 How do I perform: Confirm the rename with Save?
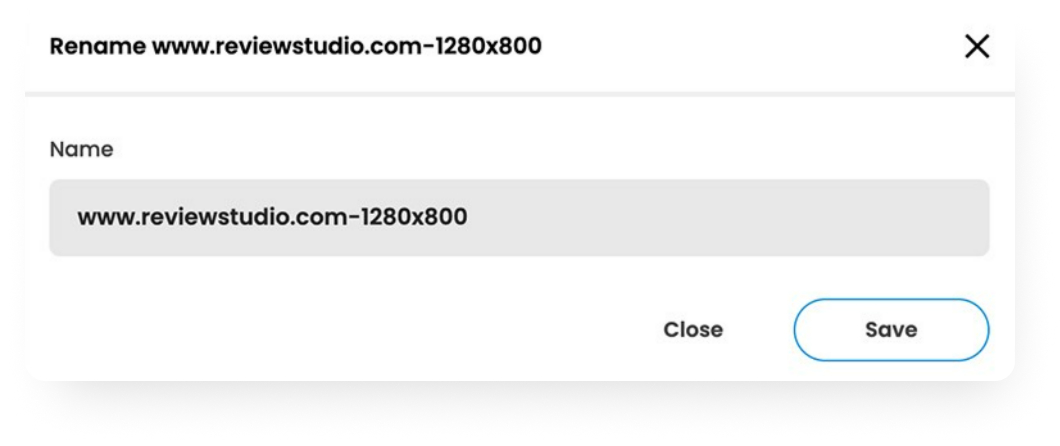click(x=891, y=329)
